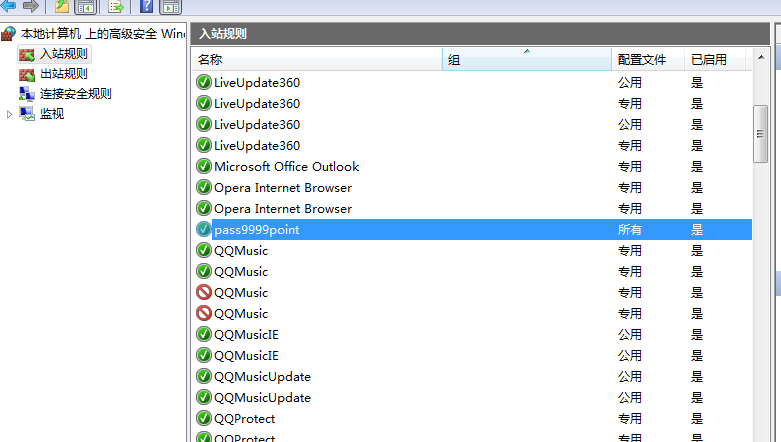781x442 pixels.
Task: Click the green check icon beside Microsoft Office Outlook
Action: pyautogui.click(x=204, y=166)
